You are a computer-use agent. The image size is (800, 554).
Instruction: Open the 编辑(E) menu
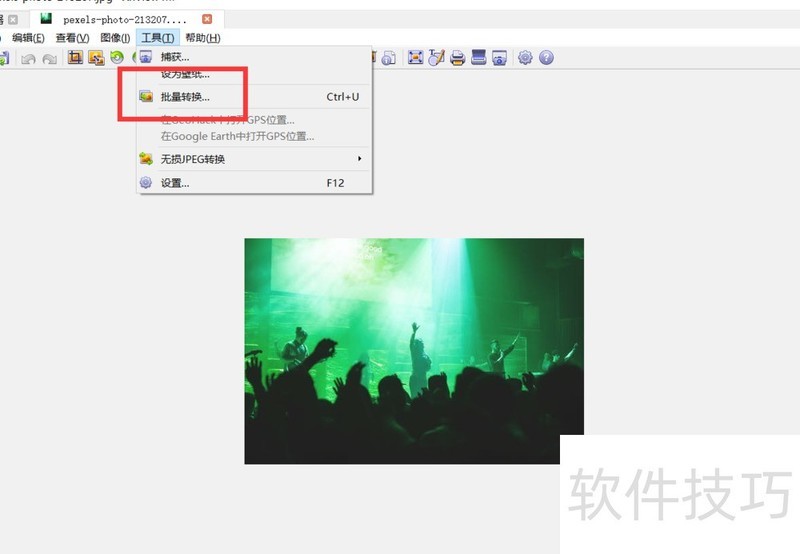28,38
